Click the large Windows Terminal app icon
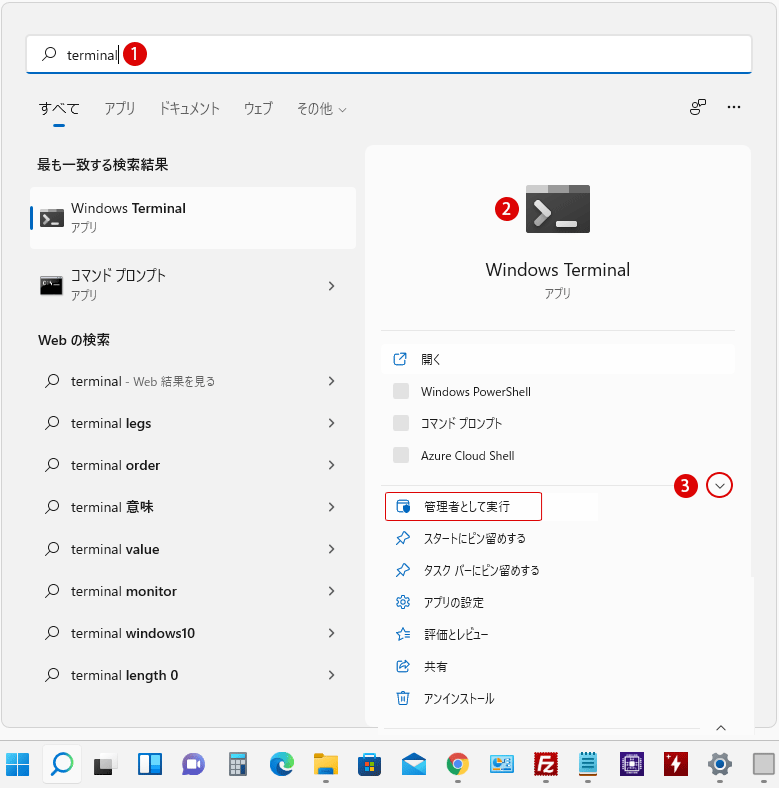 [x=558, y=209]
